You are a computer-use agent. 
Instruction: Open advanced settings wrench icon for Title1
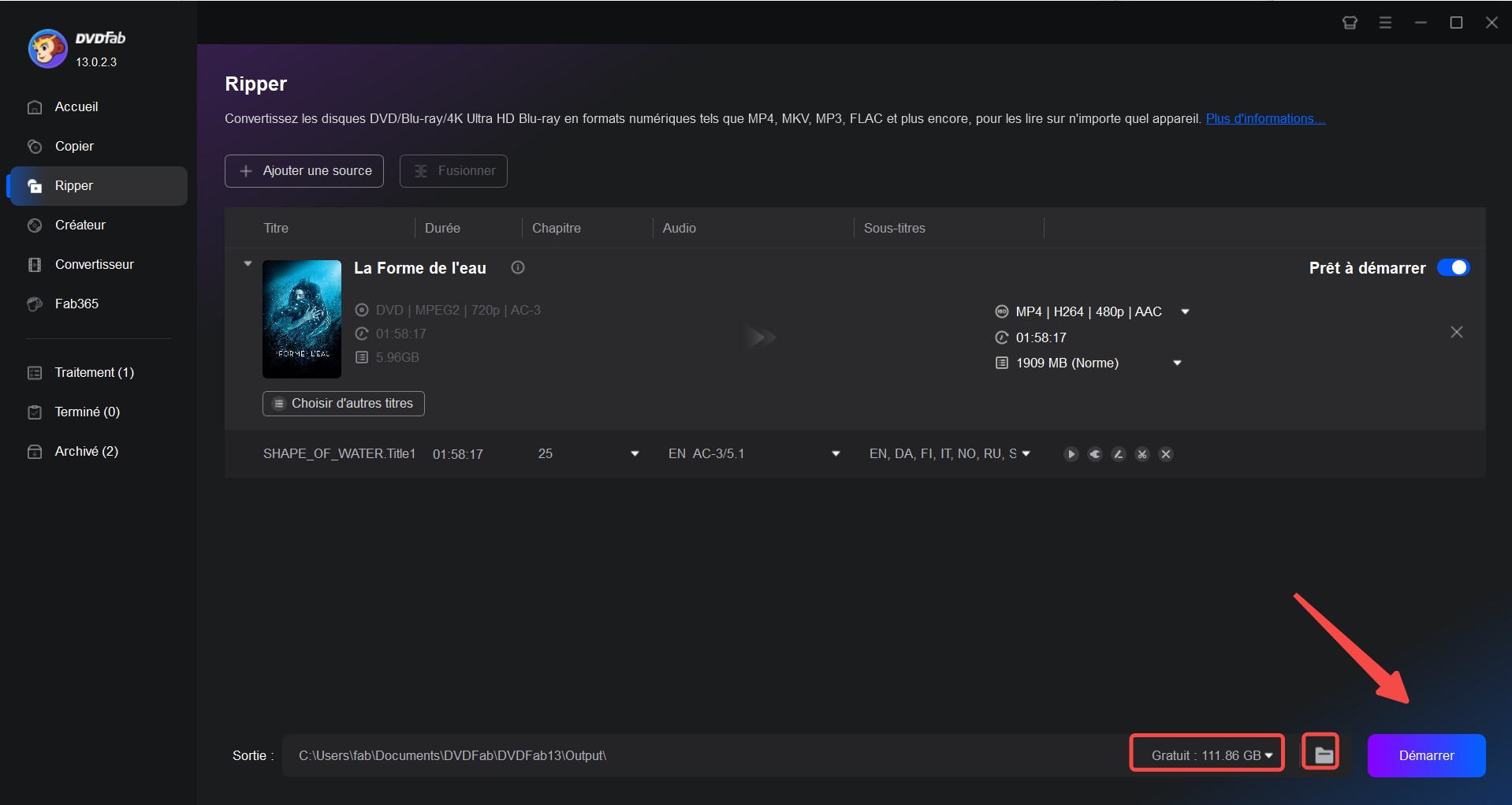(1094, 454)
